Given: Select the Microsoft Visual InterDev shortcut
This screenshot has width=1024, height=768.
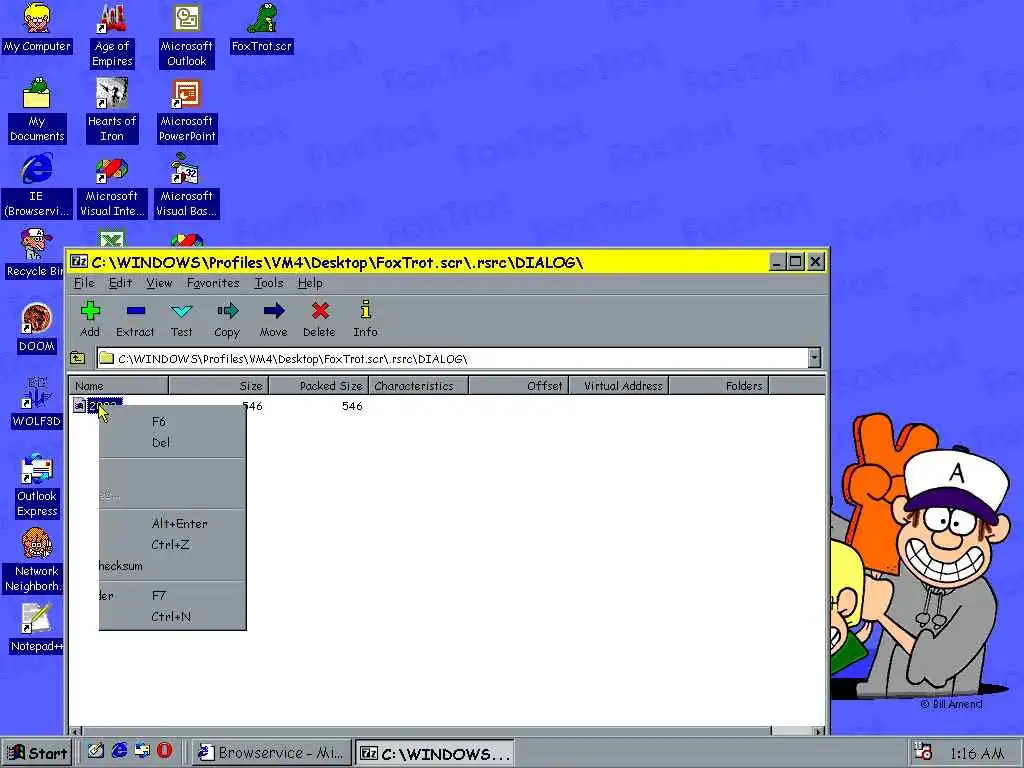Looking at the screenshot, I should tap(112, 185).
